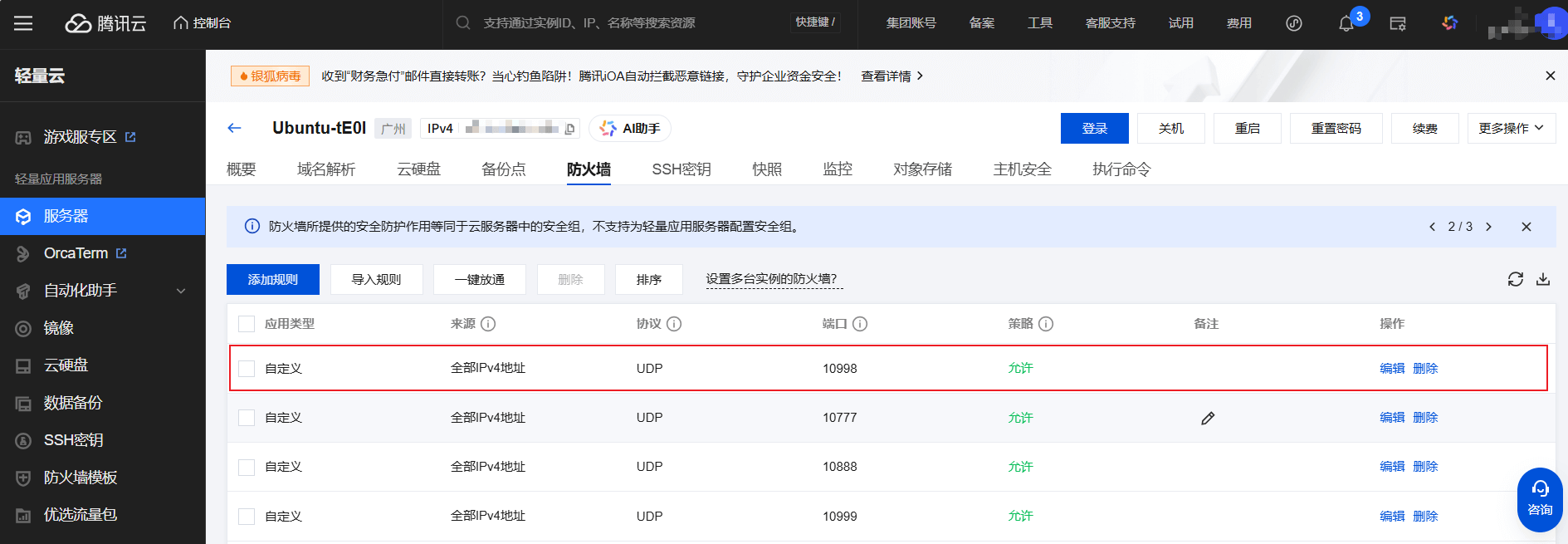Open the consultation floating button
1568x544 pixels.
(1540, 499)
